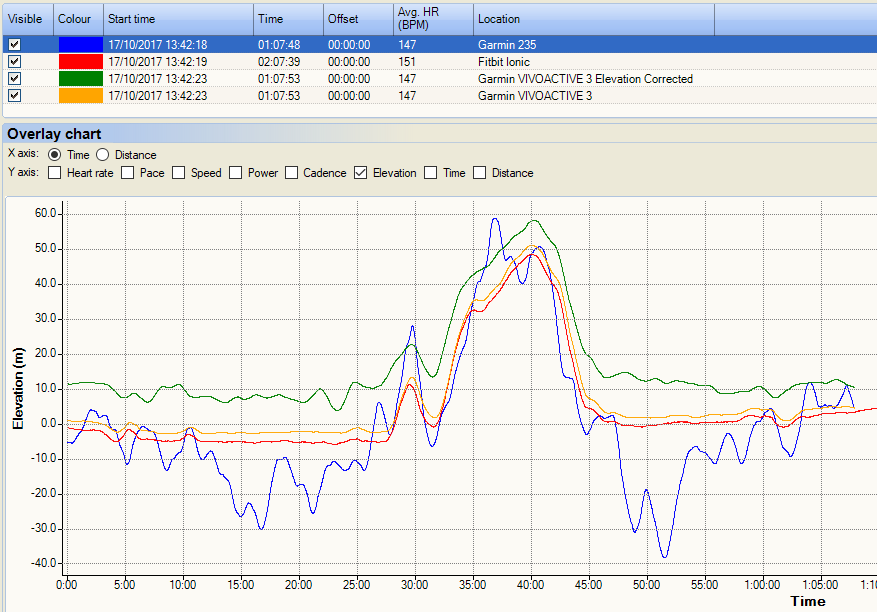Select the Fitbit Ionic location cell
The width and height of the screenshot is (877, 612).
[503, 62]
